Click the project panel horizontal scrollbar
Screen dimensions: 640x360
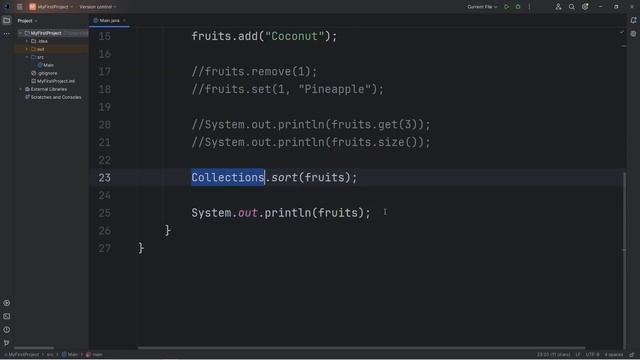[34, 348]
